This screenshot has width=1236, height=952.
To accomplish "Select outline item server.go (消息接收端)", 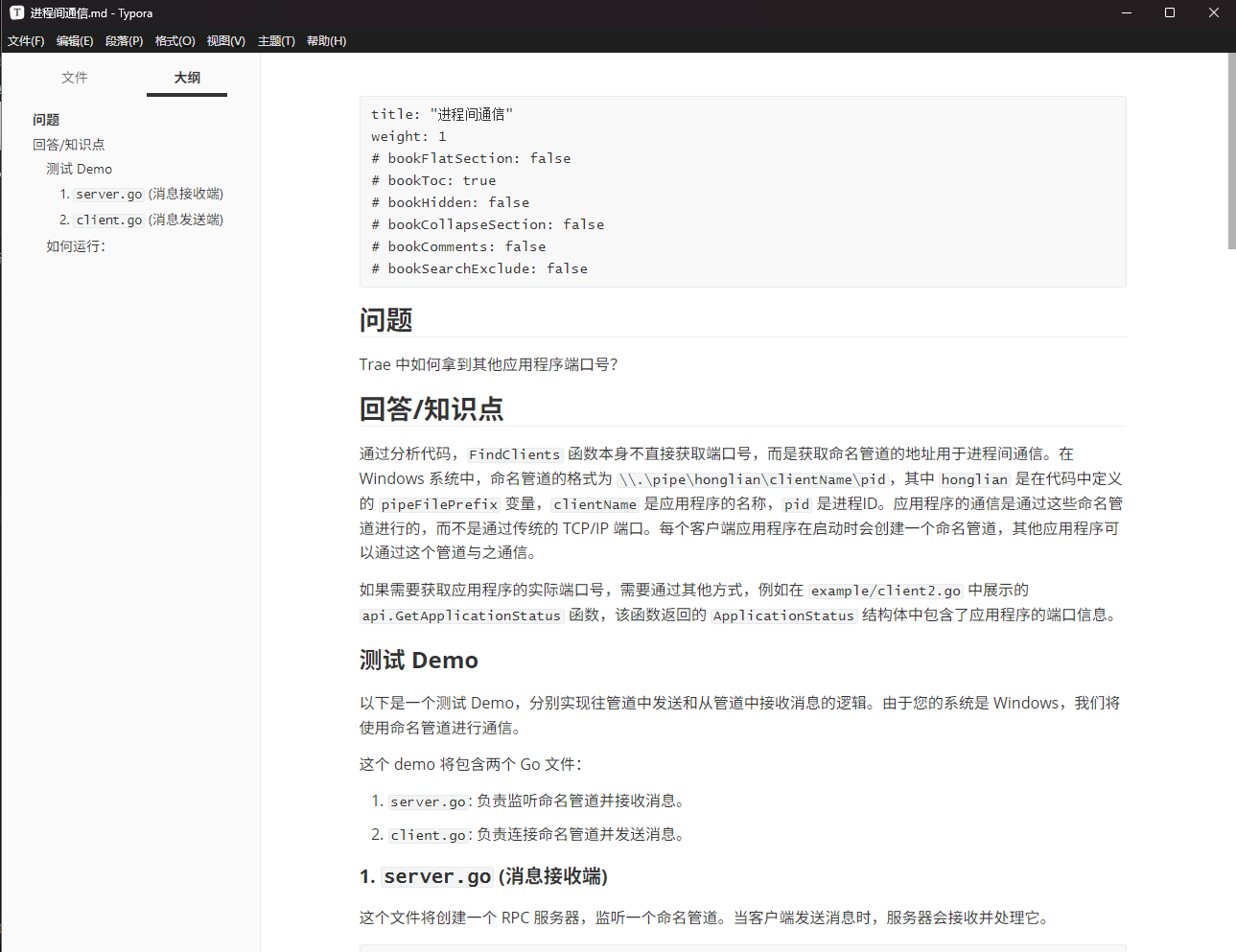I will point(142,194).
